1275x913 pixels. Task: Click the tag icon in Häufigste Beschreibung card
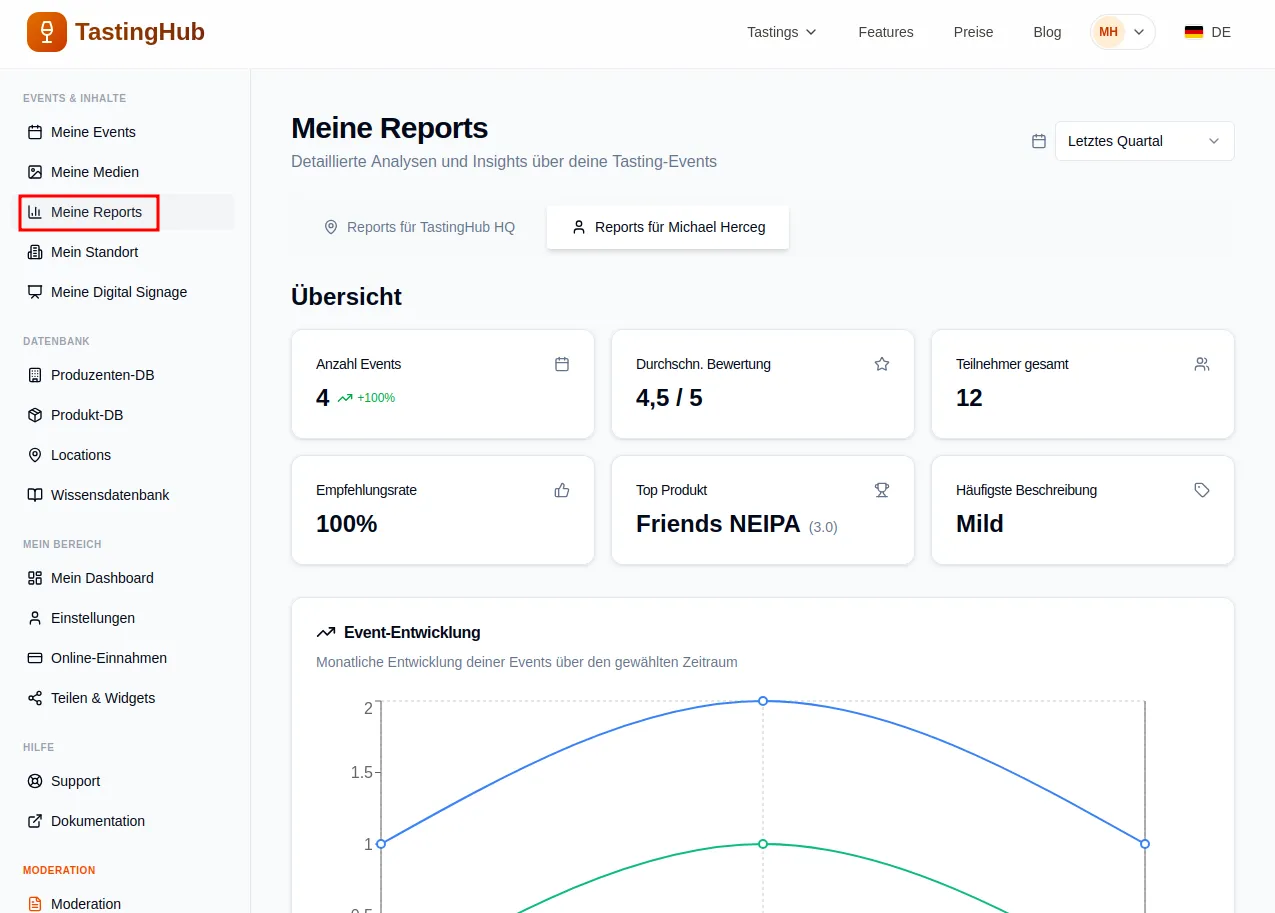1202,490
